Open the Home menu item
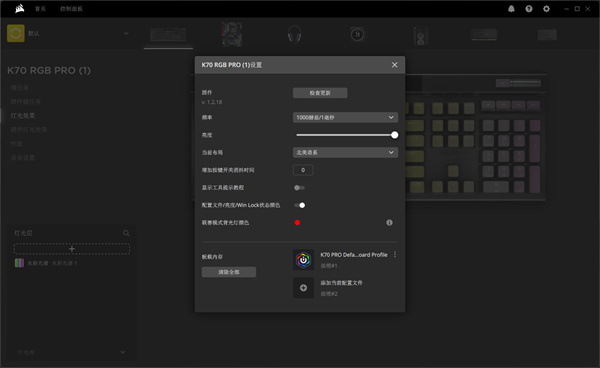Image resolution: width=600 pixels, height=368 pixels. tap(40, 9)
